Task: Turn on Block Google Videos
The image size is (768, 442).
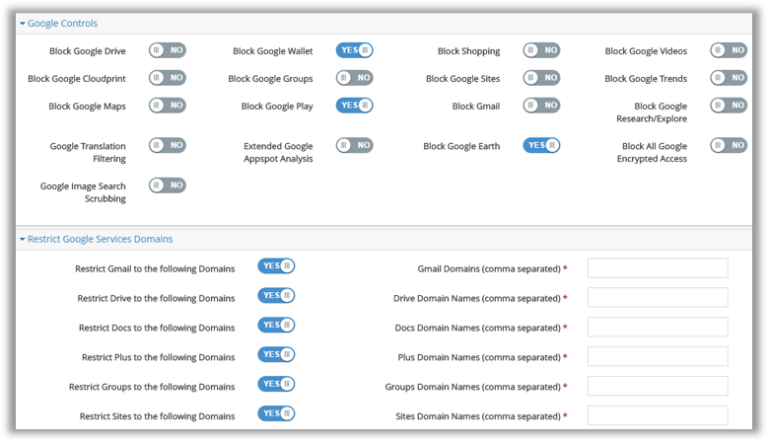Action: coord(728,50)
